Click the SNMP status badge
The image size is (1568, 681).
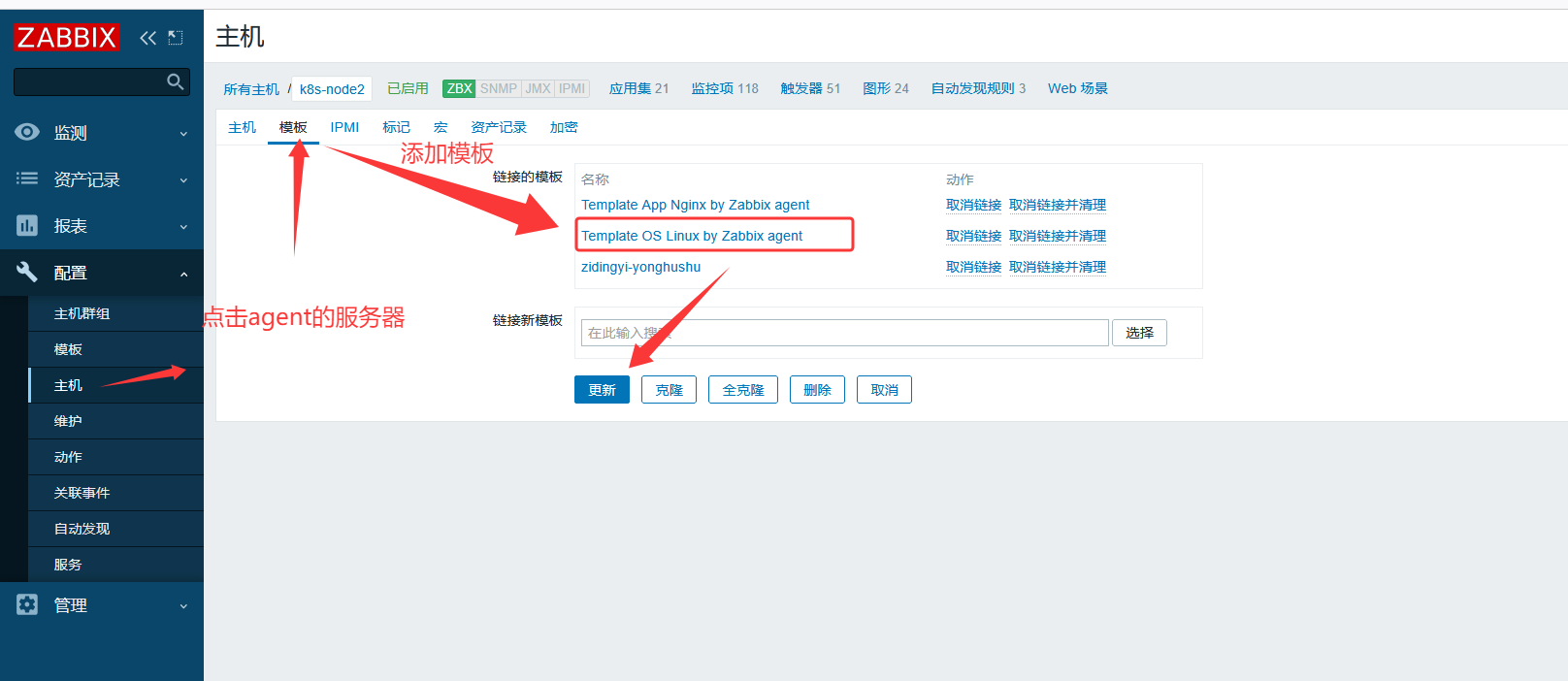[x=499, y=88]
